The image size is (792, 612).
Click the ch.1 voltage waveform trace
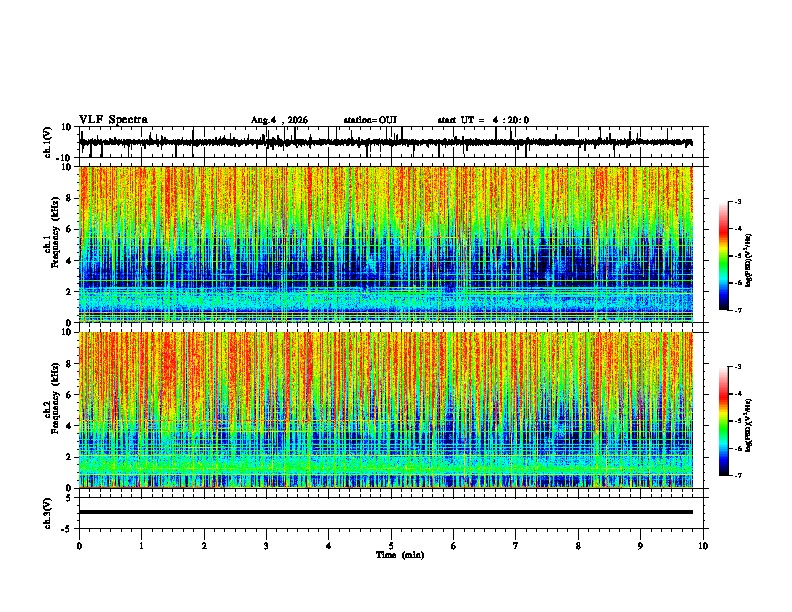[x=385, y=142]
